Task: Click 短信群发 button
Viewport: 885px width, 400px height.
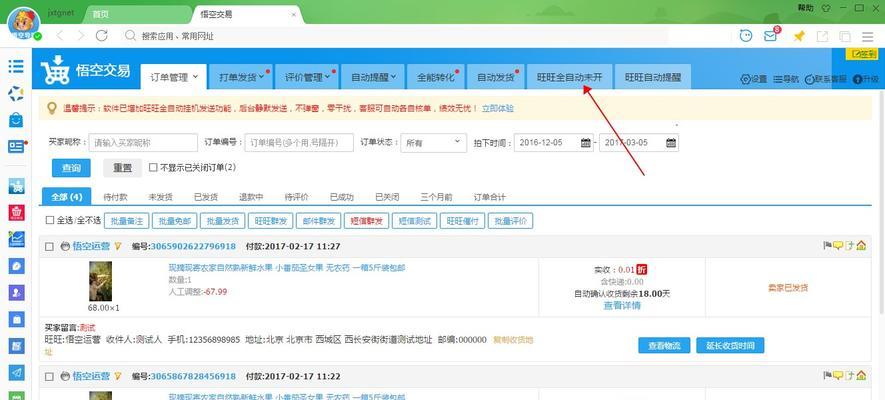Action: [x=366, y=221]
